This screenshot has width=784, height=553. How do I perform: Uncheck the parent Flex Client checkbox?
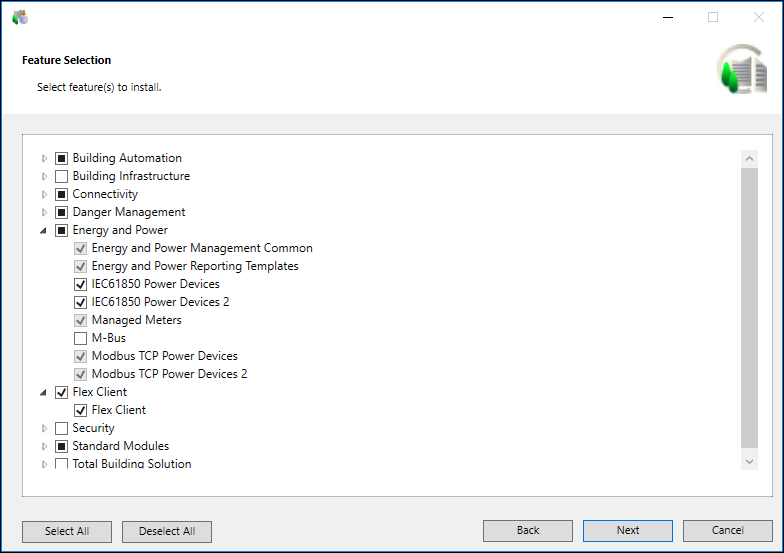62,392
